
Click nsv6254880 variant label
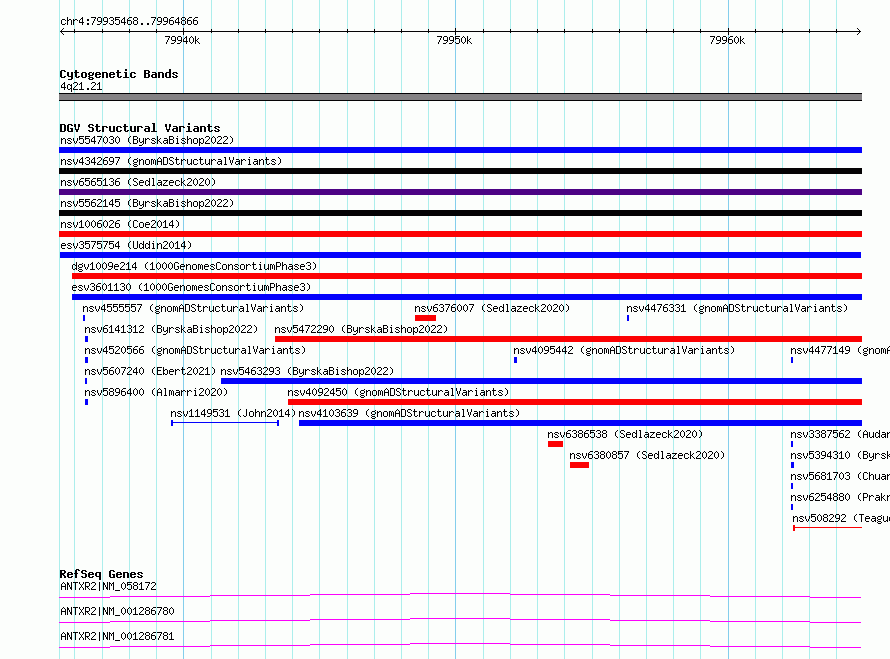tap(840, 497)
